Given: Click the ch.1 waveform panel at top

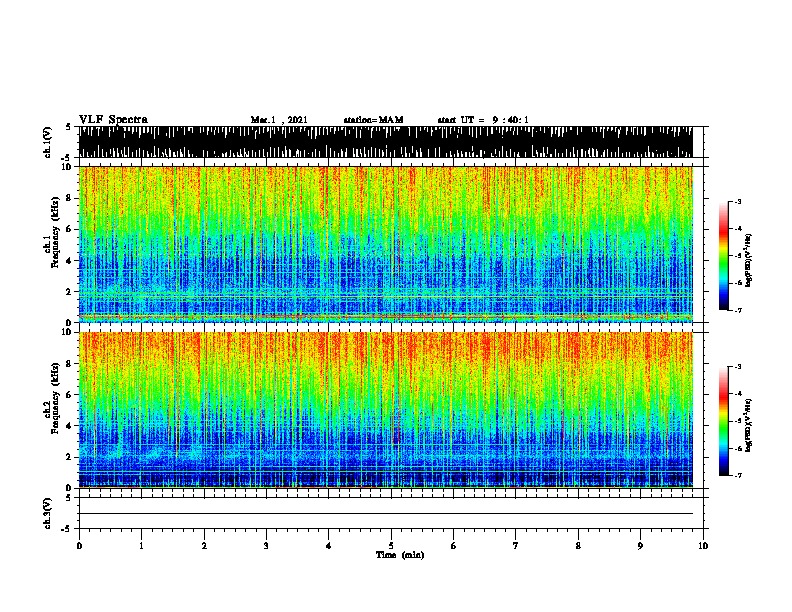Looking at the screenshot, I should (386, 142).
